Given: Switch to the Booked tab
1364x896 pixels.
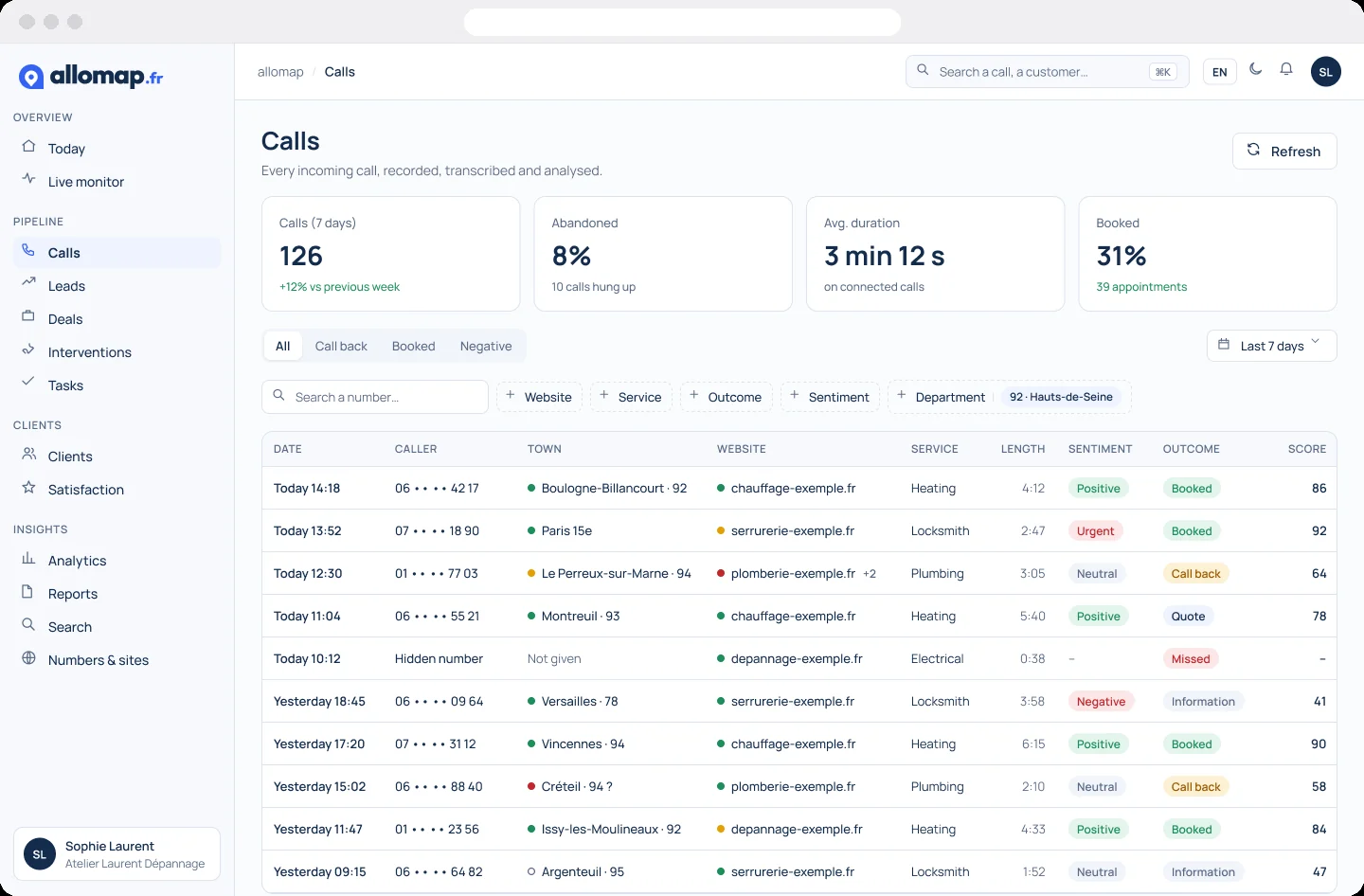Looking at the screenshot, I should click(x=414, y=346).
